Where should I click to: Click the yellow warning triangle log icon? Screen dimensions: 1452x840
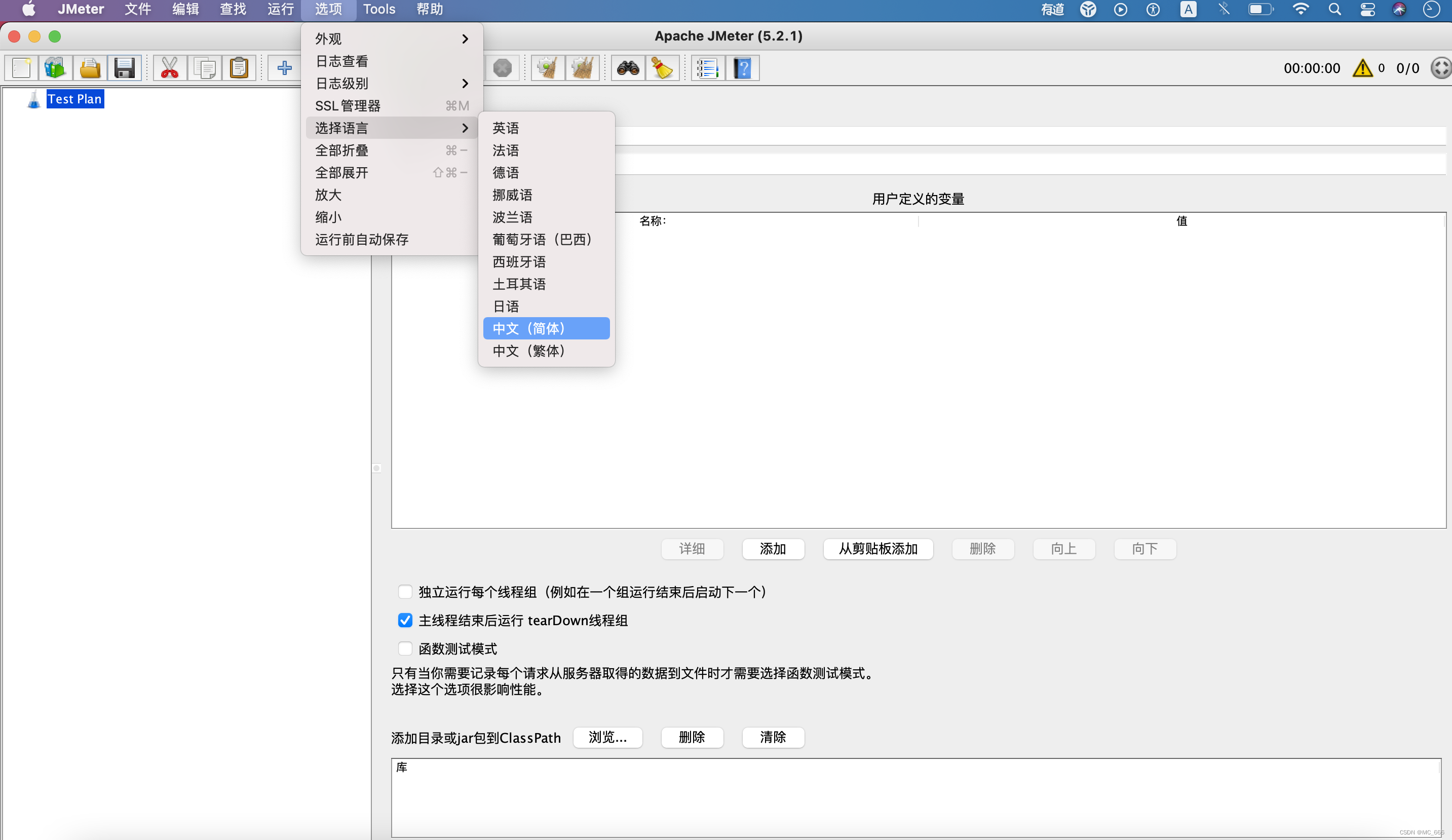1362,68
